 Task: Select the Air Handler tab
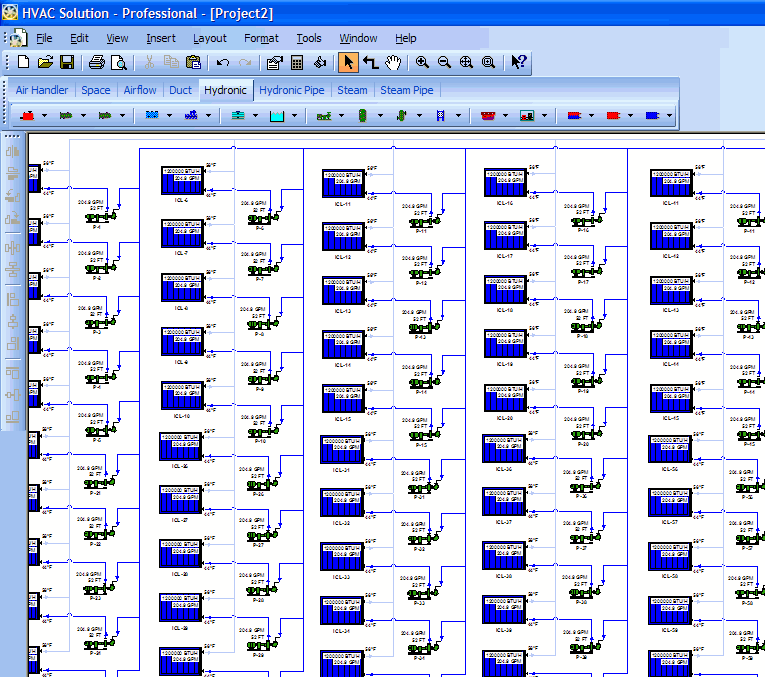[42, 90]
